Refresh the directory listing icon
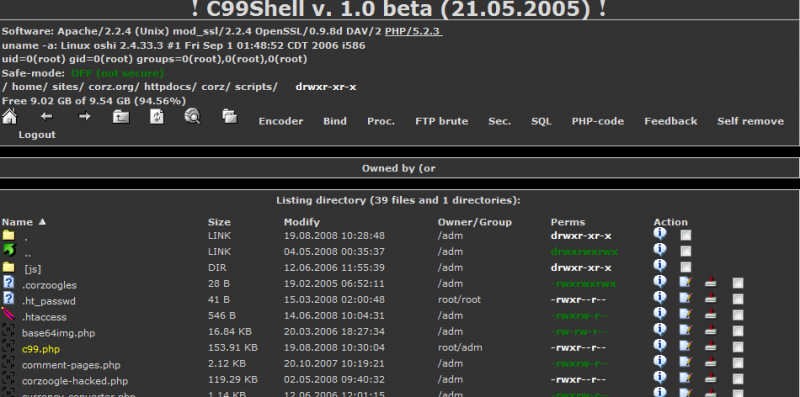 click(157, 116)
